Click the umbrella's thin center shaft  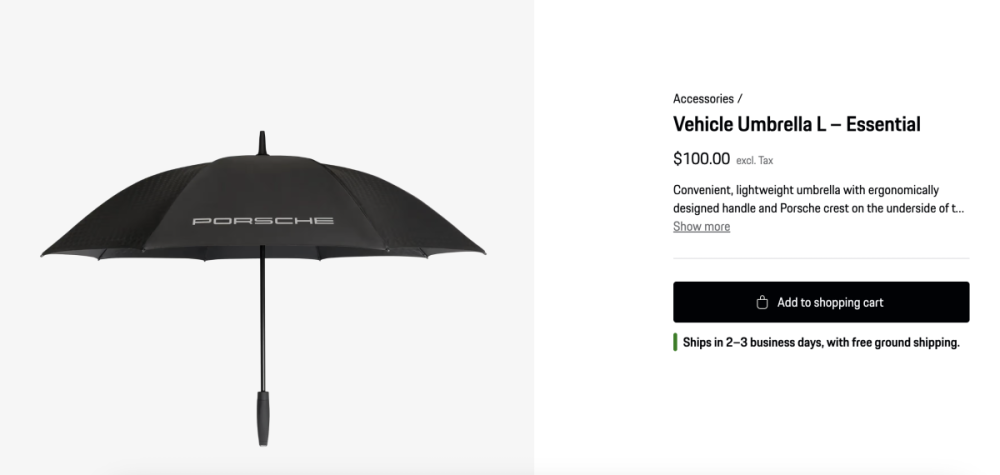tap(262, 320)
